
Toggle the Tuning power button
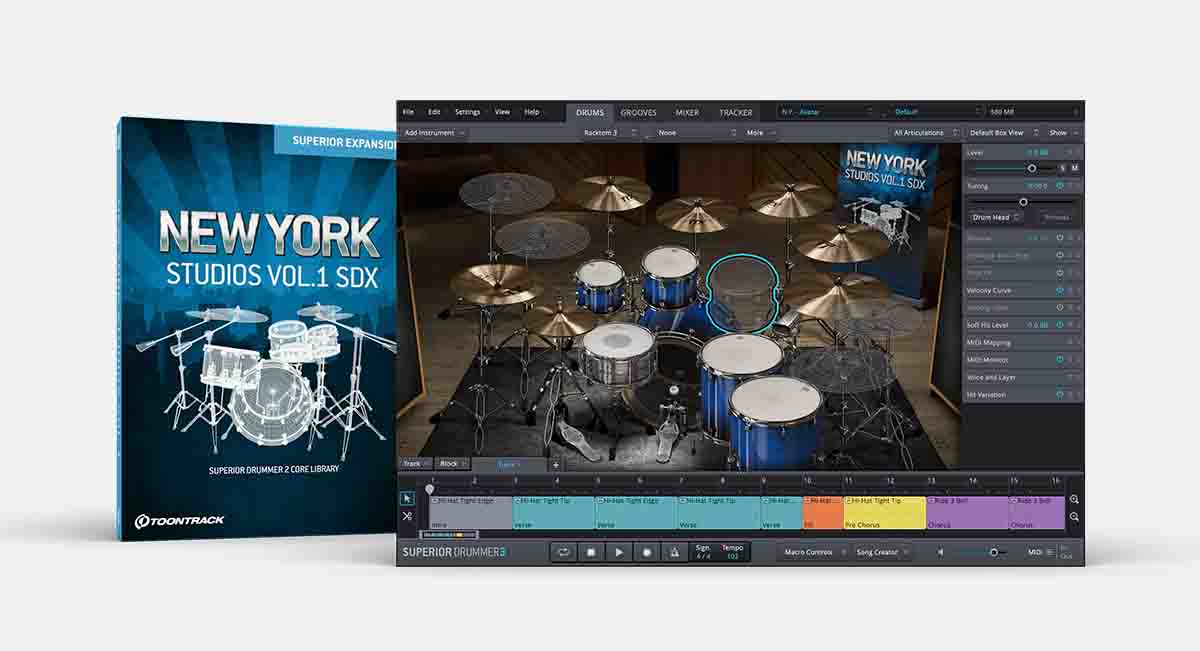(1059, 186)
